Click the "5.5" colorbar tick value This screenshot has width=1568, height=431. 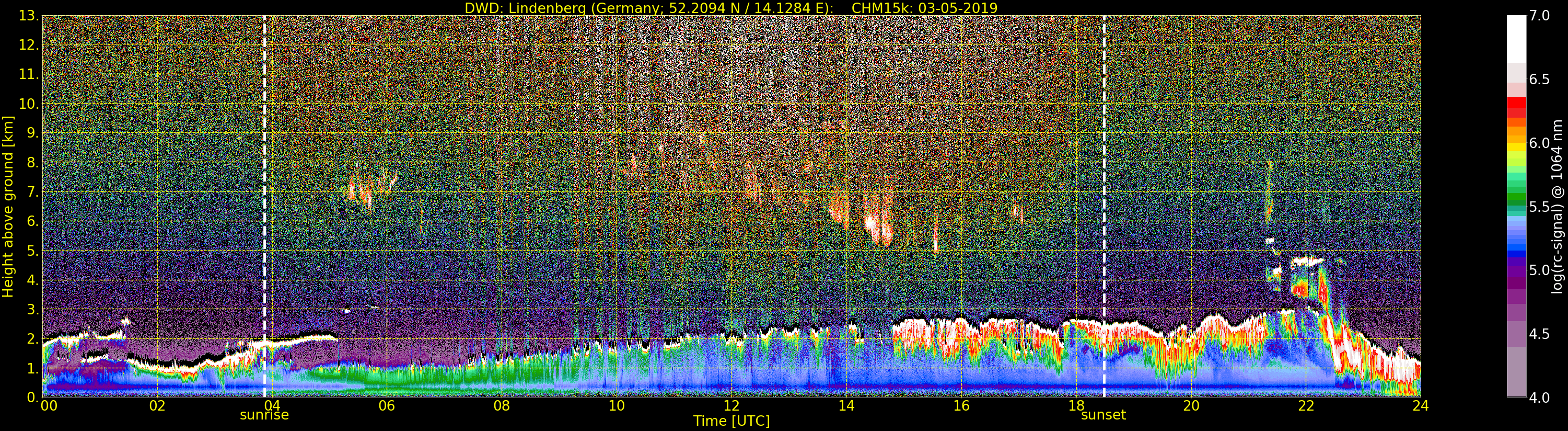pos(1539,207)
